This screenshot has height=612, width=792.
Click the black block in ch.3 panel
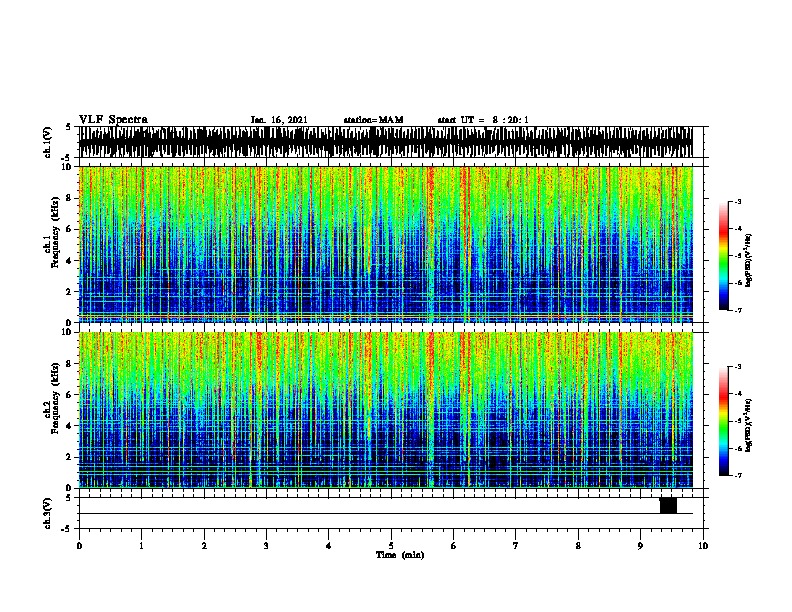(668, 505)
